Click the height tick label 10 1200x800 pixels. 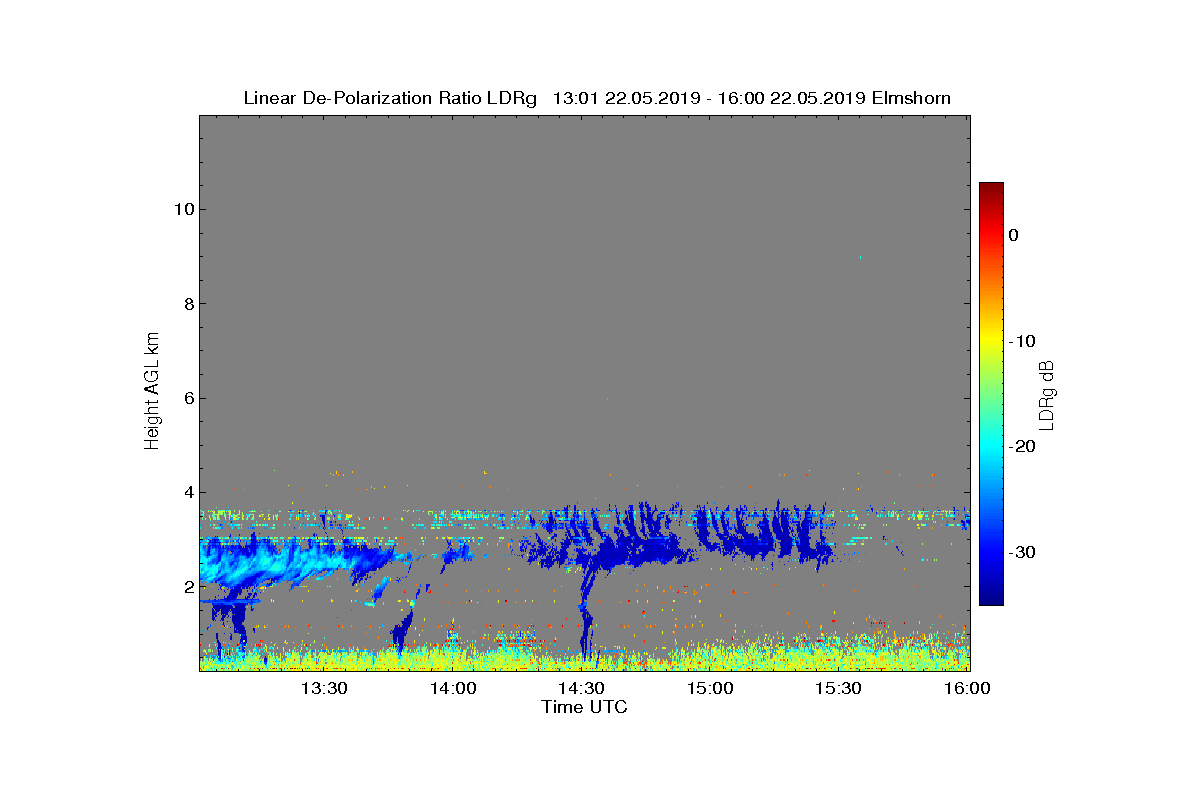tap(182, 209)
